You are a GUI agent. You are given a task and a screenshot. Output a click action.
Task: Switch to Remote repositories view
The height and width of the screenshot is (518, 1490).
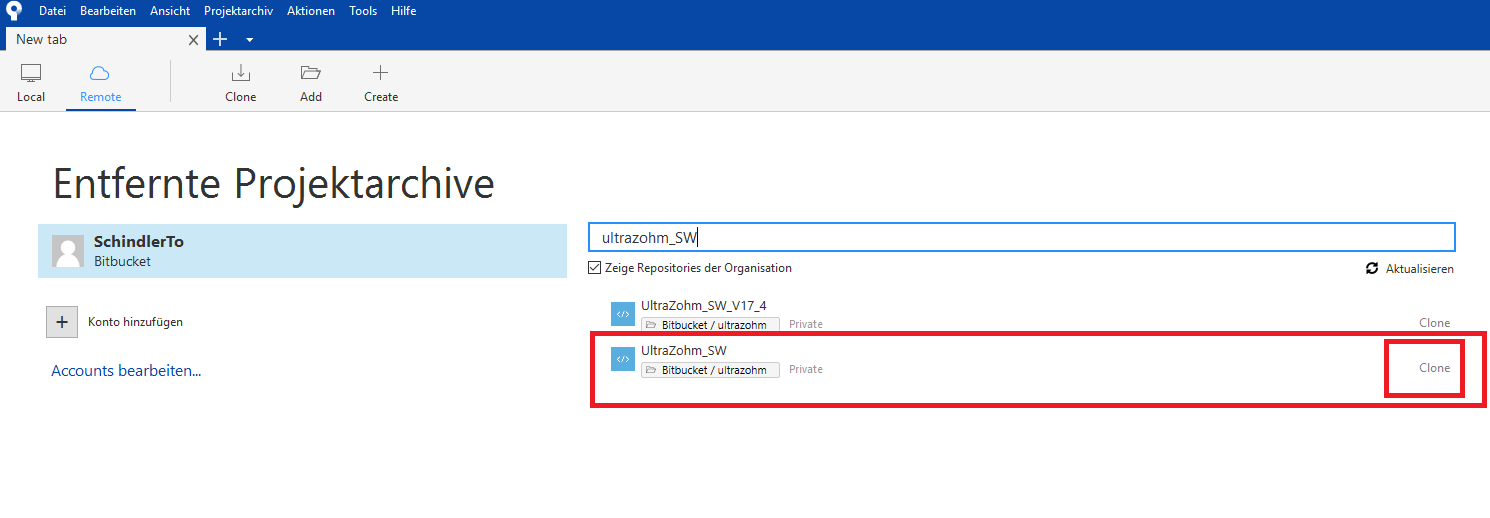tap(101, 83)
